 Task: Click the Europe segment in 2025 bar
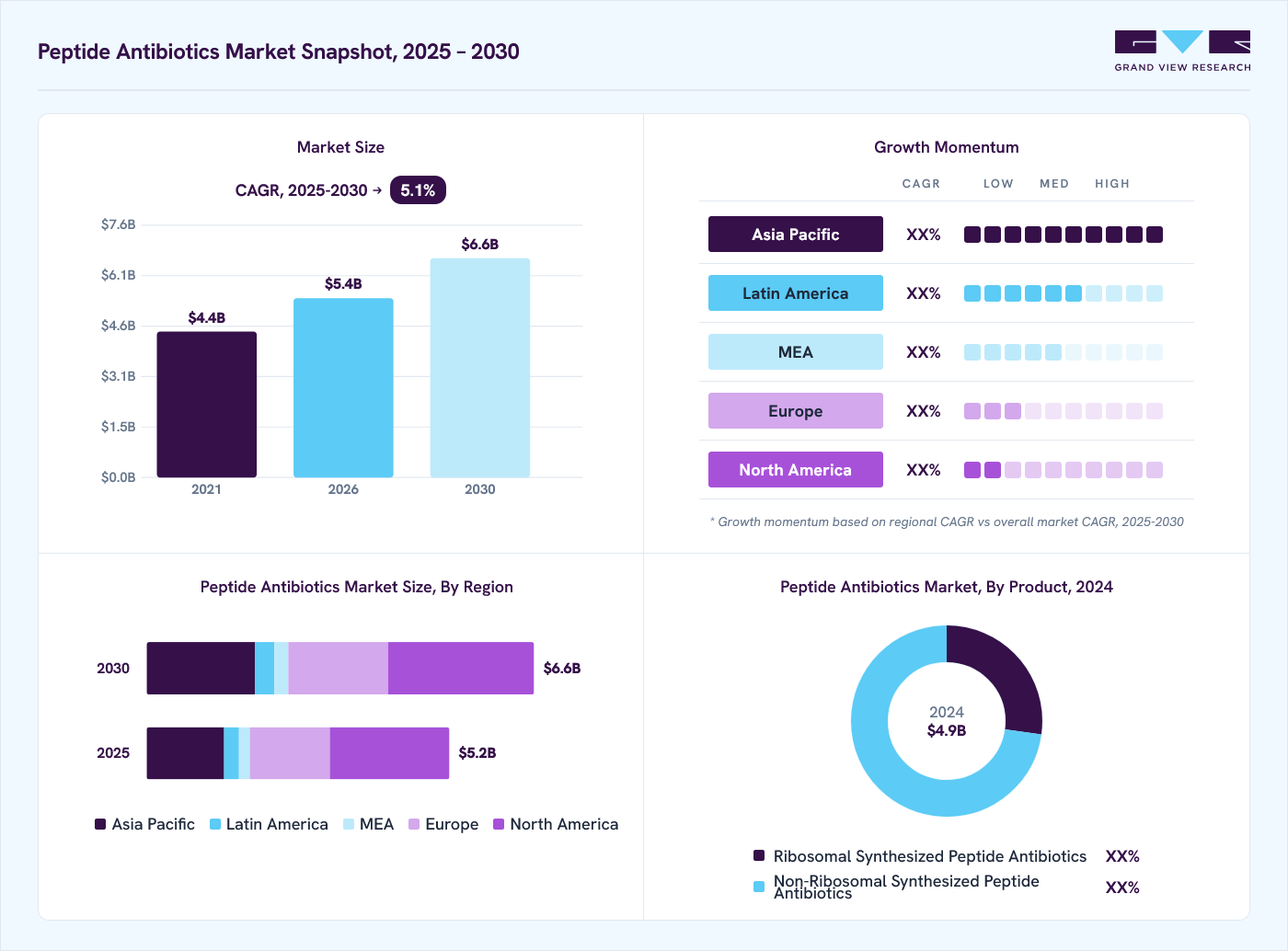click(290, 753)
